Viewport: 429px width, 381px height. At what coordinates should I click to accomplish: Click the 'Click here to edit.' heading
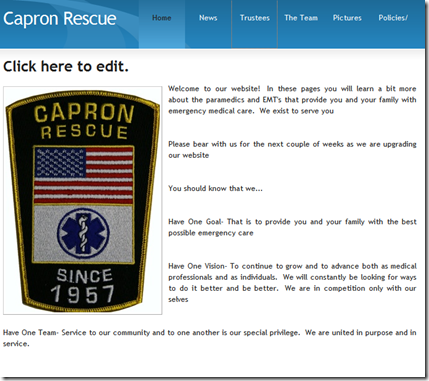[x=66, y=66]
